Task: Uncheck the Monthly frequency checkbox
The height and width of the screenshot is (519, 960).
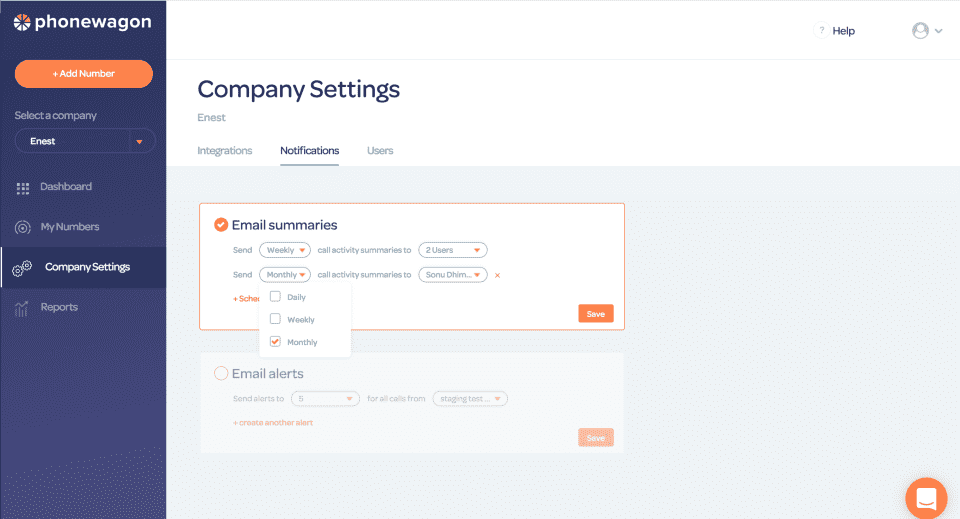Action: (275, 342)
